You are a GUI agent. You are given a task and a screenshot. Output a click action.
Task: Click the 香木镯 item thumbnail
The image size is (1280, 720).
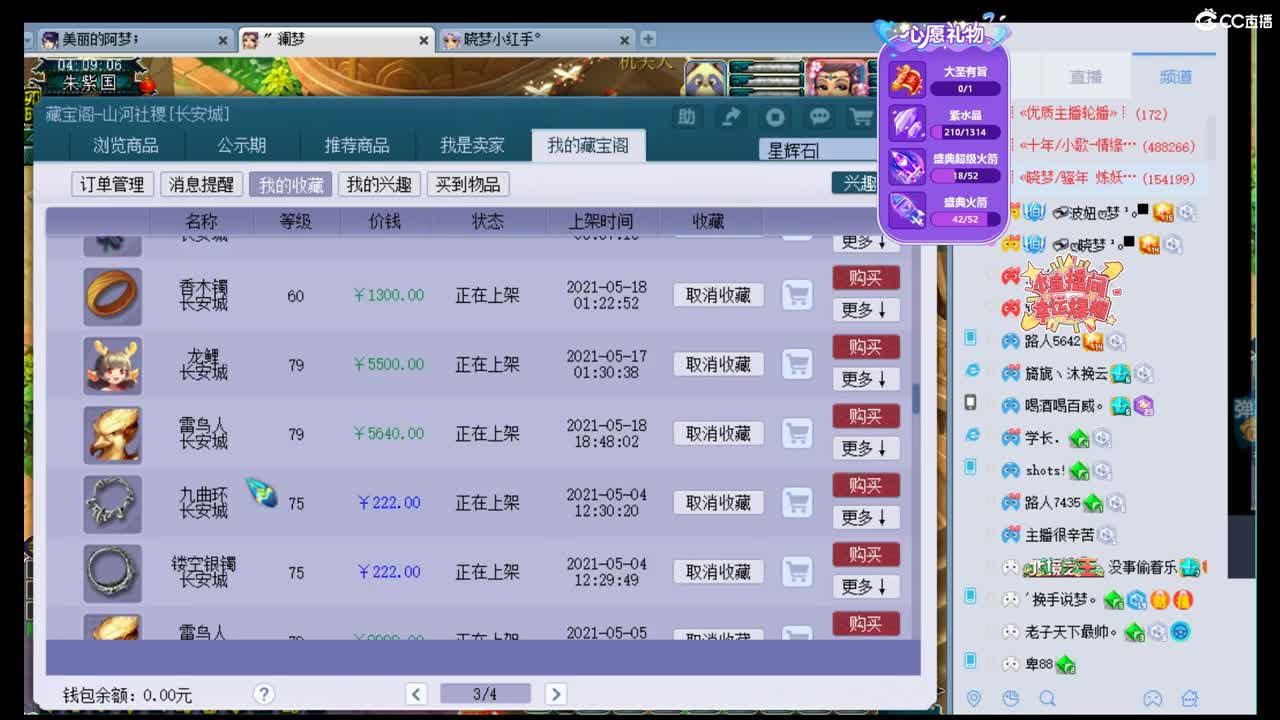113,296
